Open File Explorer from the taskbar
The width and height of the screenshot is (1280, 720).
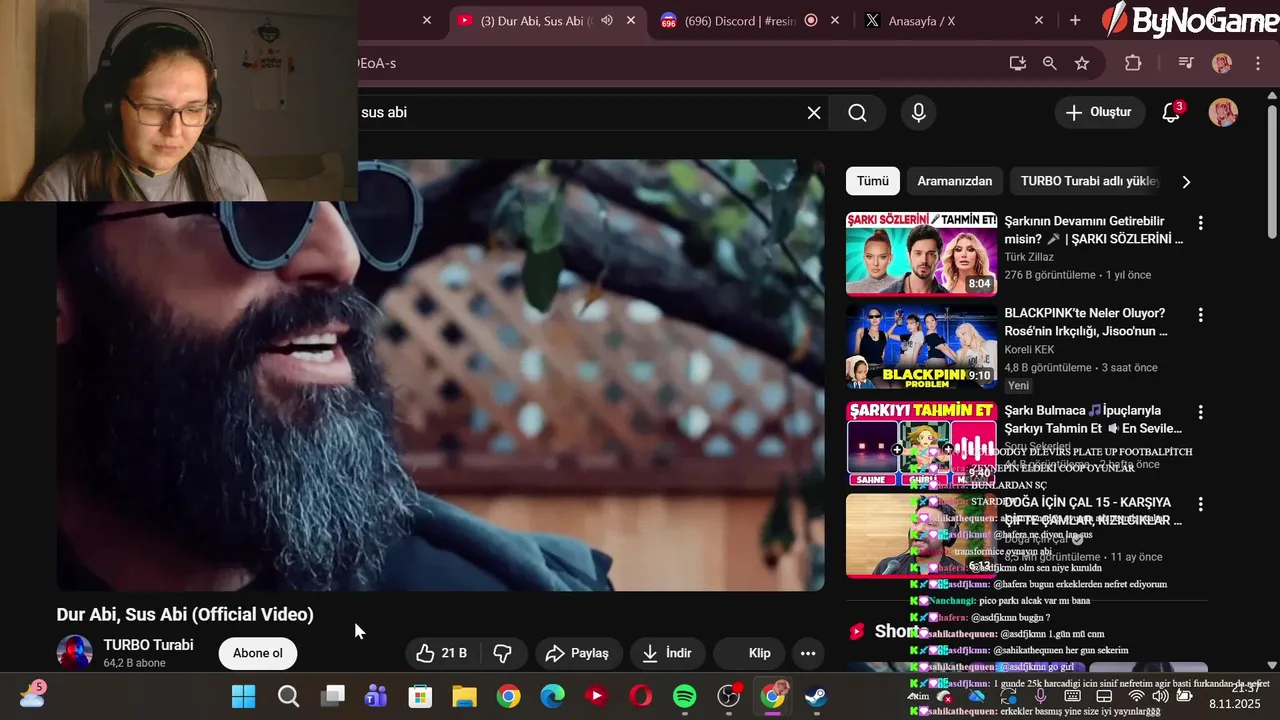click(x=464, y=696)
